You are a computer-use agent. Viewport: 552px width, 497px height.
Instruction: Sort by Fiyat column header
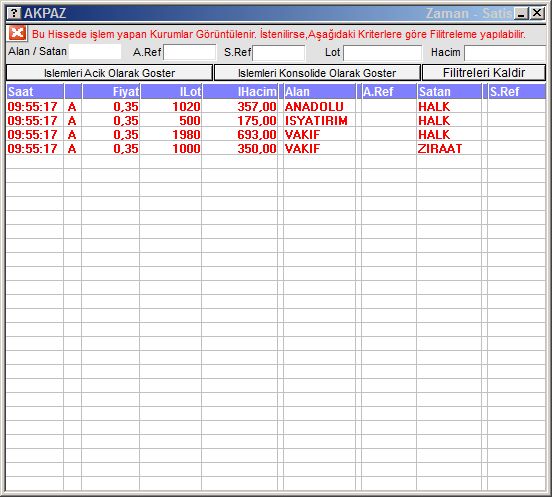click(111, 92)
